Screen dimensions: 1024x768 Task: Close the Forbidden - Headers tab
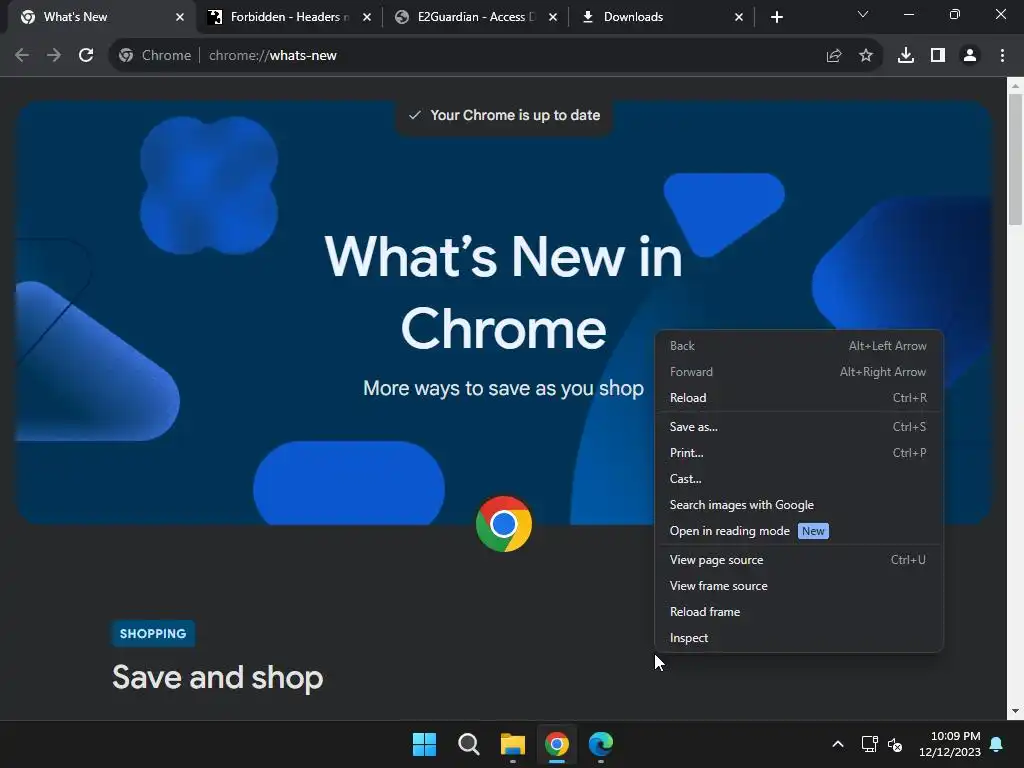coord(367,17)
